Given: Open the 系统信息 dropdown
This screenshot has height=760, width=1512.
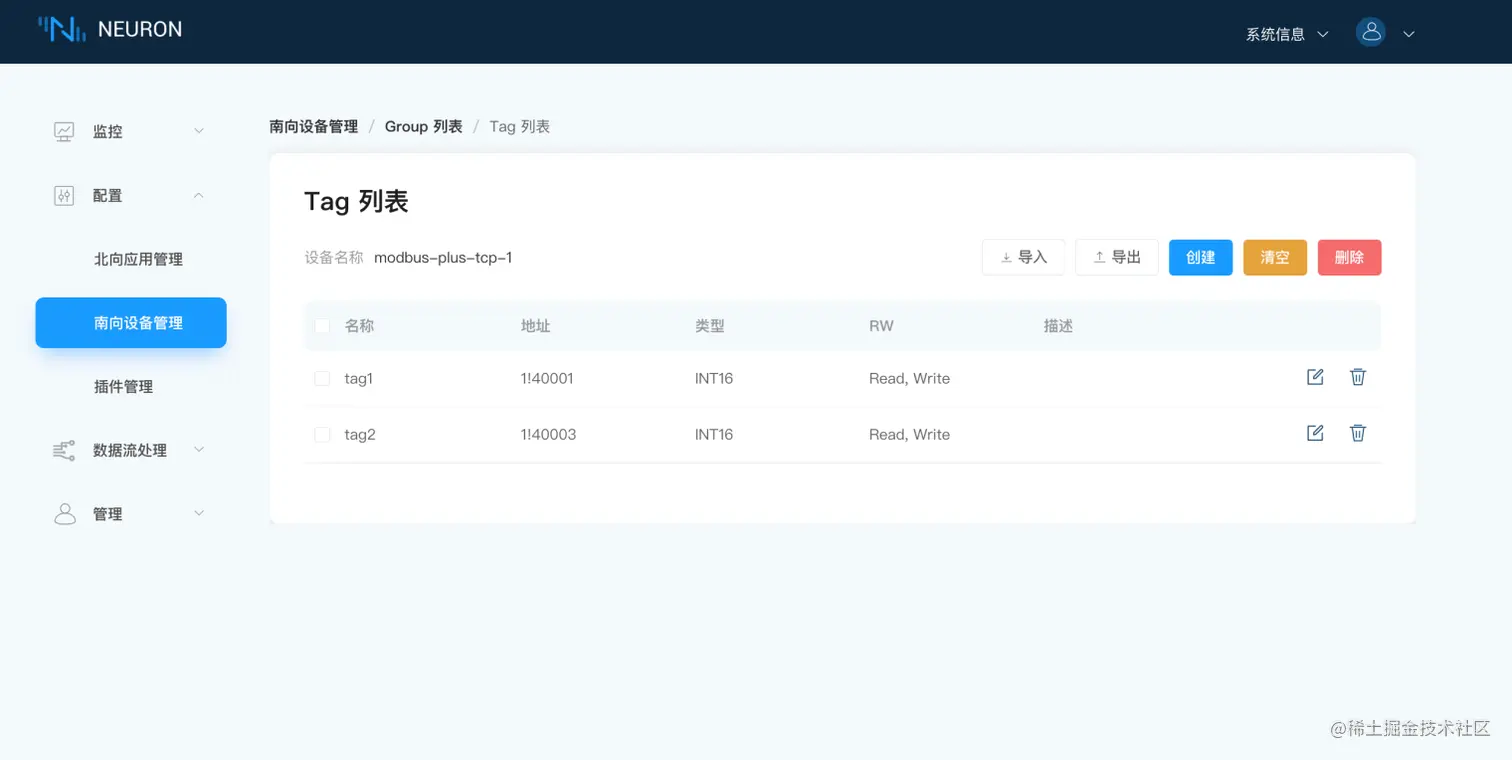Looking at the screenshot, I should point(1287,34).
